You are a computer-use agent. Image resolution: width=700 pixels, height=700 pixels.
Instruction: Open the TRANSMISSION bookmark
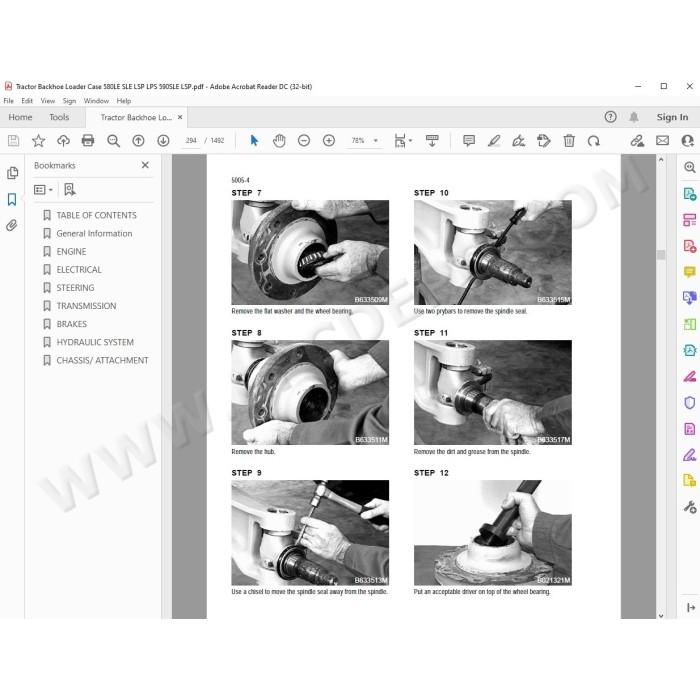pyautogui.click(x=86, y=306)
